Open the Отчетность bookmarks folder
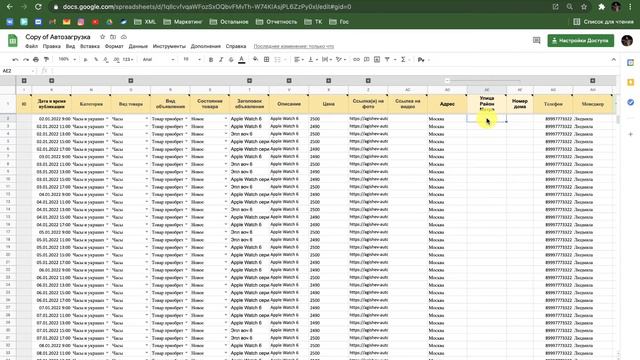The width and height of the screenshot is (640, 360). tap(276, 22)
